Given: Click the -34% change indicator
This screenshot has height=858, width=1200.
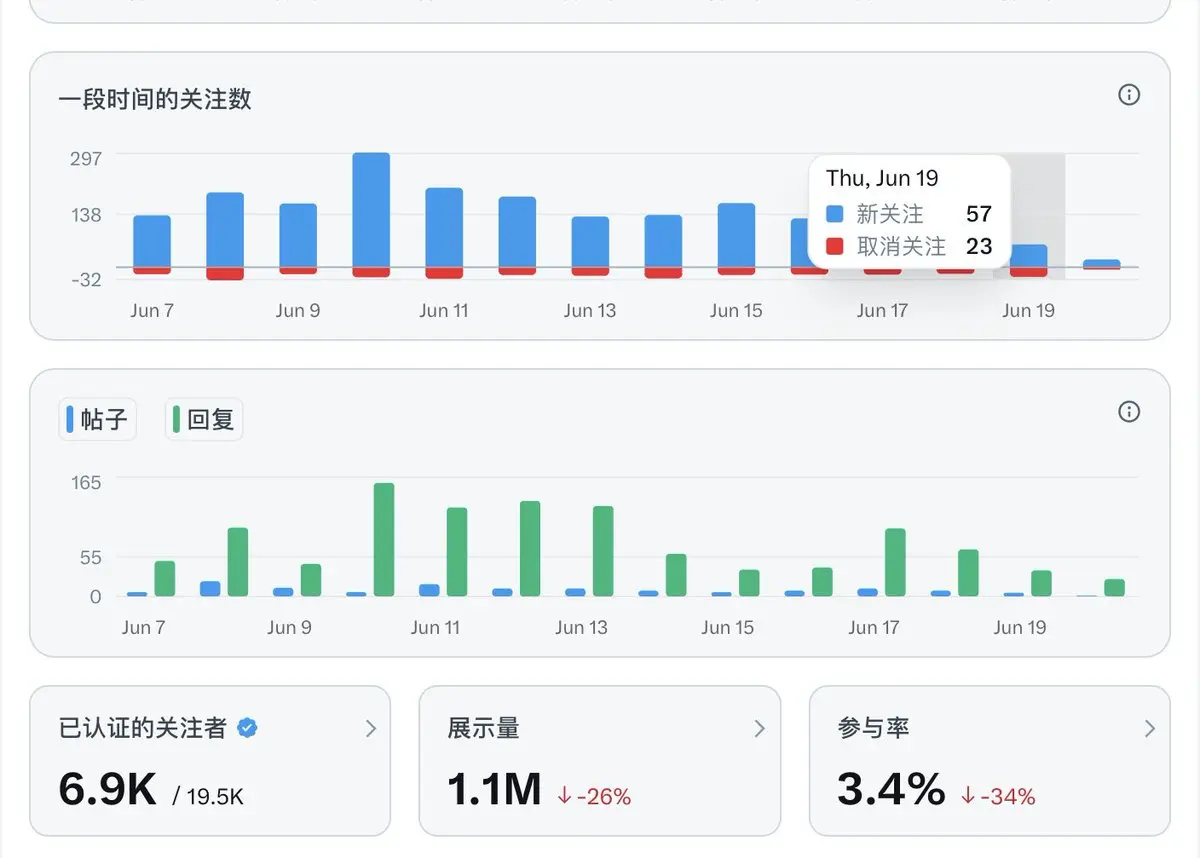Looking at the screenshot, I should coord(998,797).
